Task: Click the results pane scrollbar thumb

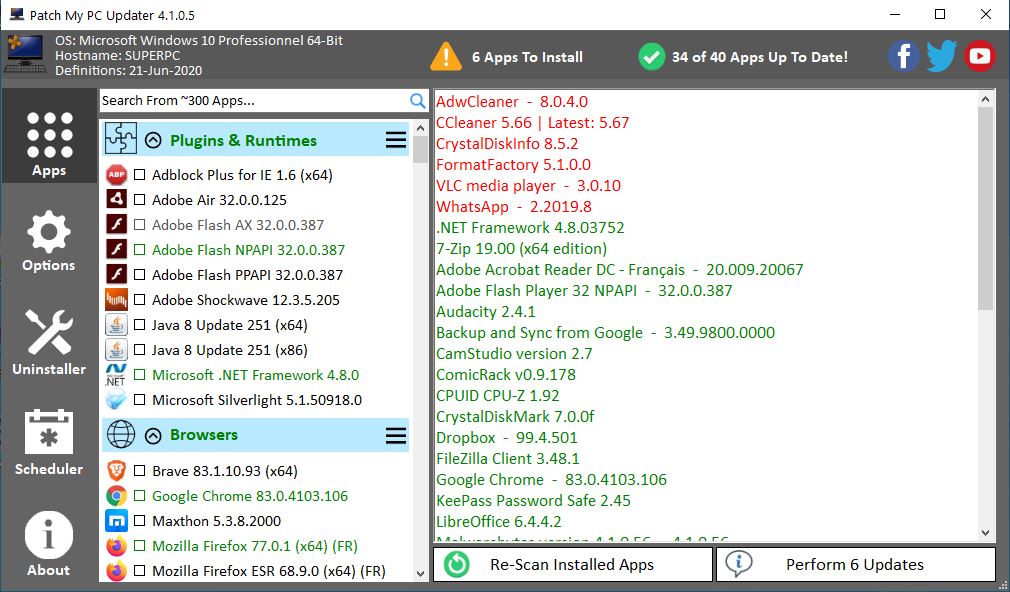Action: coord(985,208)
